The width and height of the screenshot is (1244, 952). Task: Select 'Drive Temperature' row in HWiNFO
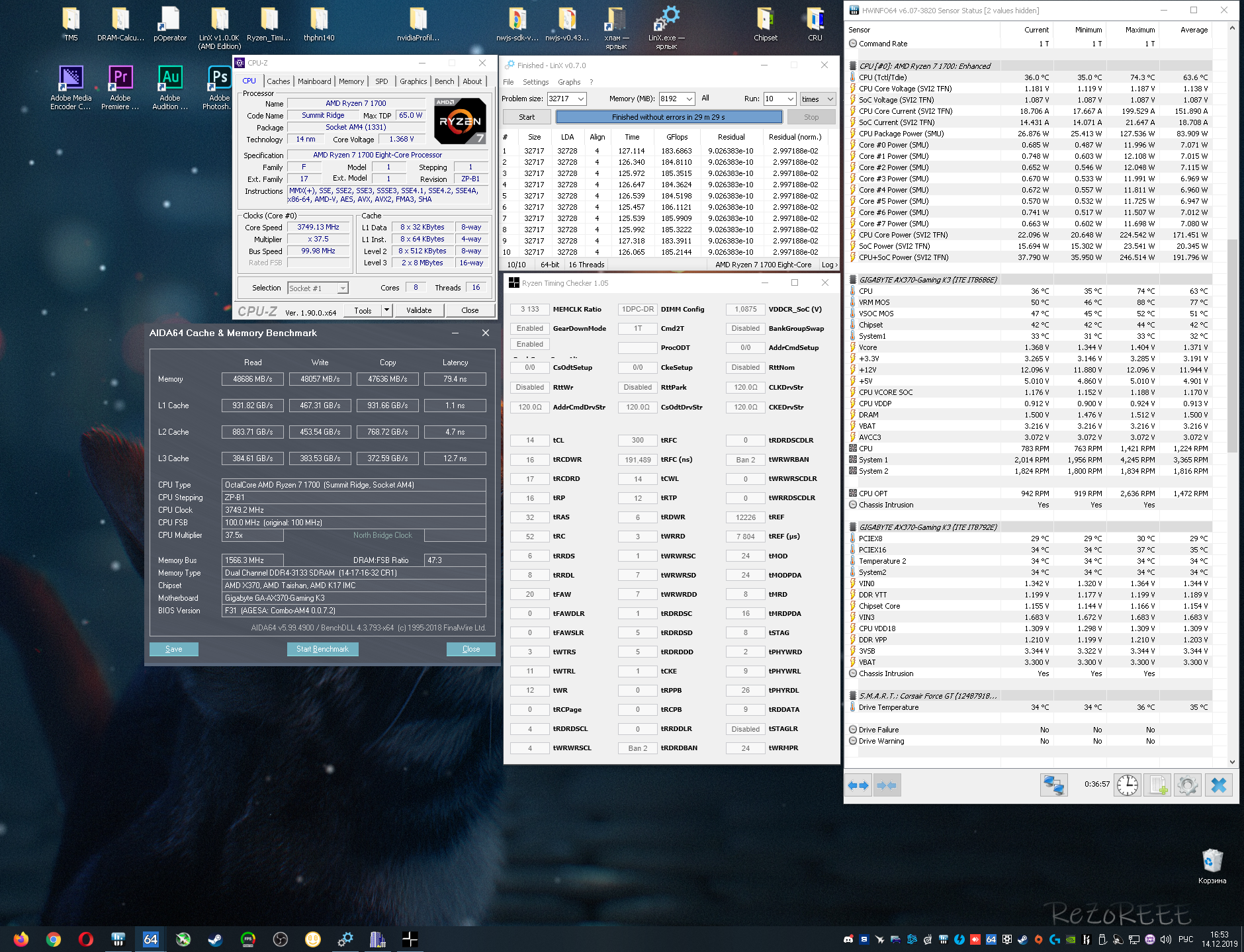(1031, 707)
